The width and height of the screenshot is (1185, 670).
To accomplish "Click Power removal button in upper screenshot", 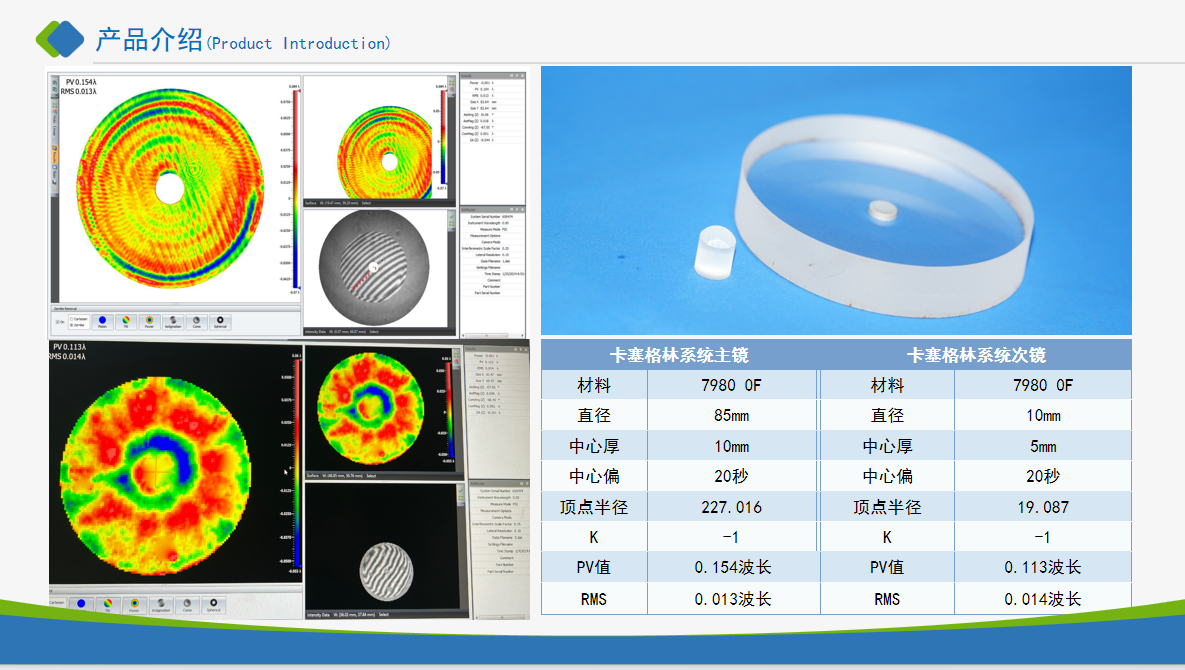I will point(150,322).
